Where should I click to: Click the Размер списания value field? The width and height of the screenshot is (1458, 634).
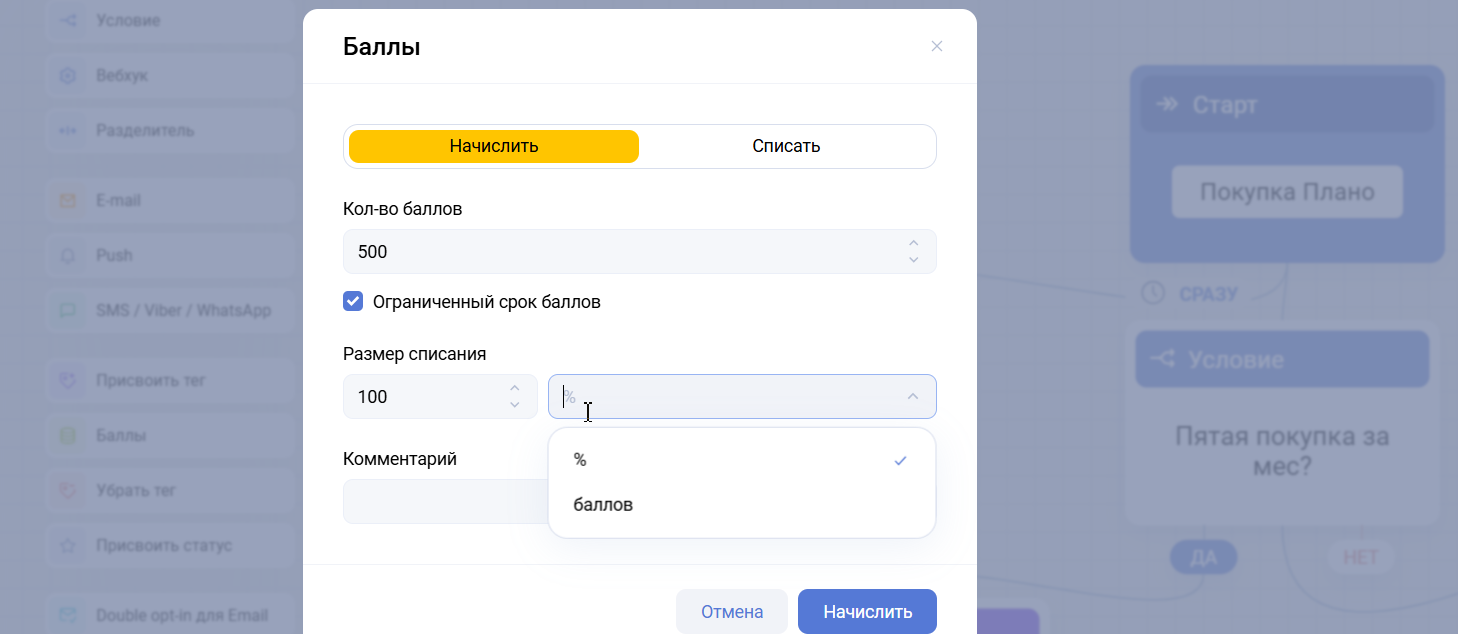420,397
